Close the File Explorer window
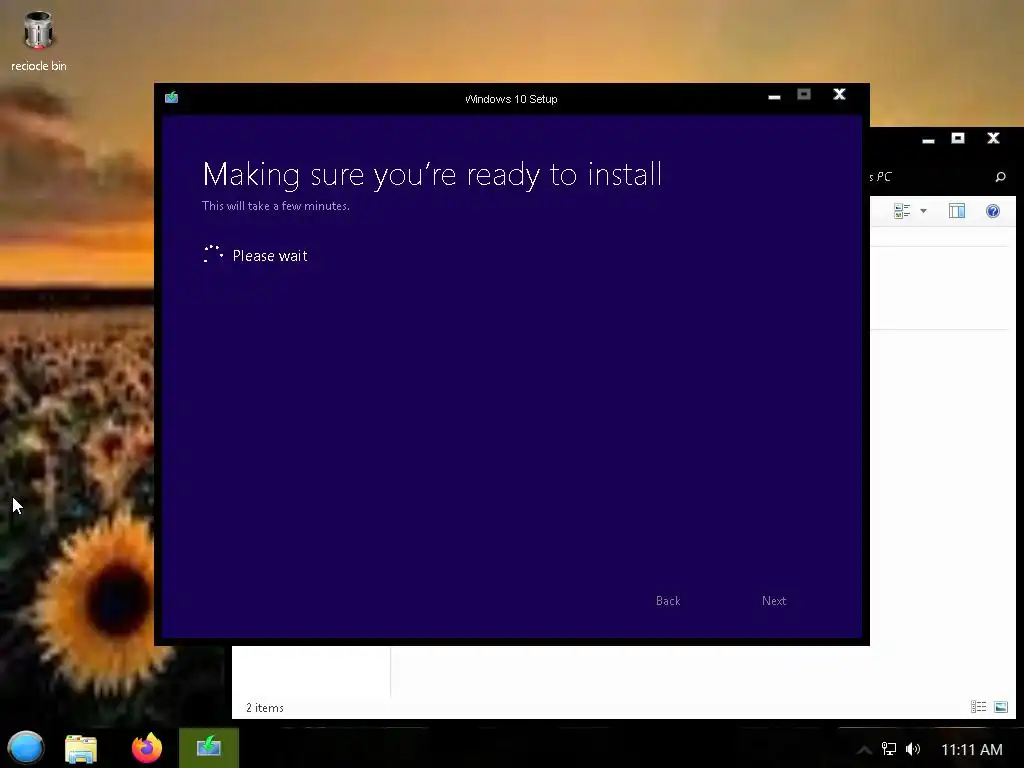Image resolution: width=1024 pixels, height=768 pixels. pyautogui.click(x=993, y=138)
